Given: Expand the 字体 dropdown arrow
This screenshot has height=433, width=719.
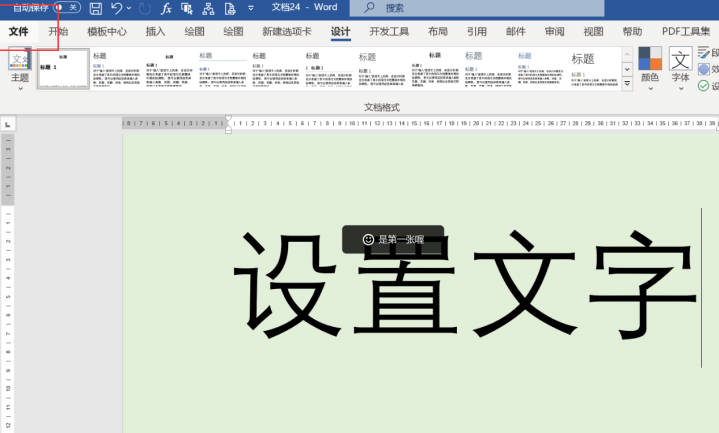Looking at the screenshot, I should 681,88.
